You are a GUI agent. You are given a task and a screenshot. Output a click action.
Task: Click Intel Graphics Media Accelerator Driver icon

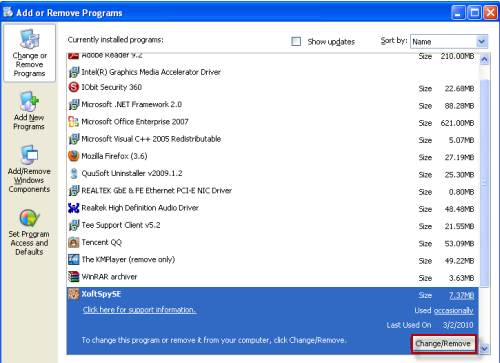pos(74,72)
